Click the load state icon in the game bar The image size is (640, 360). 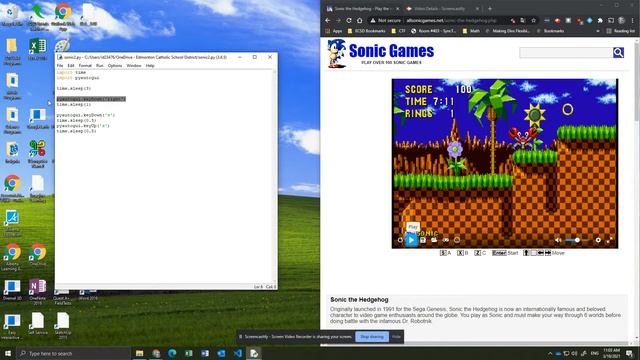434,240
